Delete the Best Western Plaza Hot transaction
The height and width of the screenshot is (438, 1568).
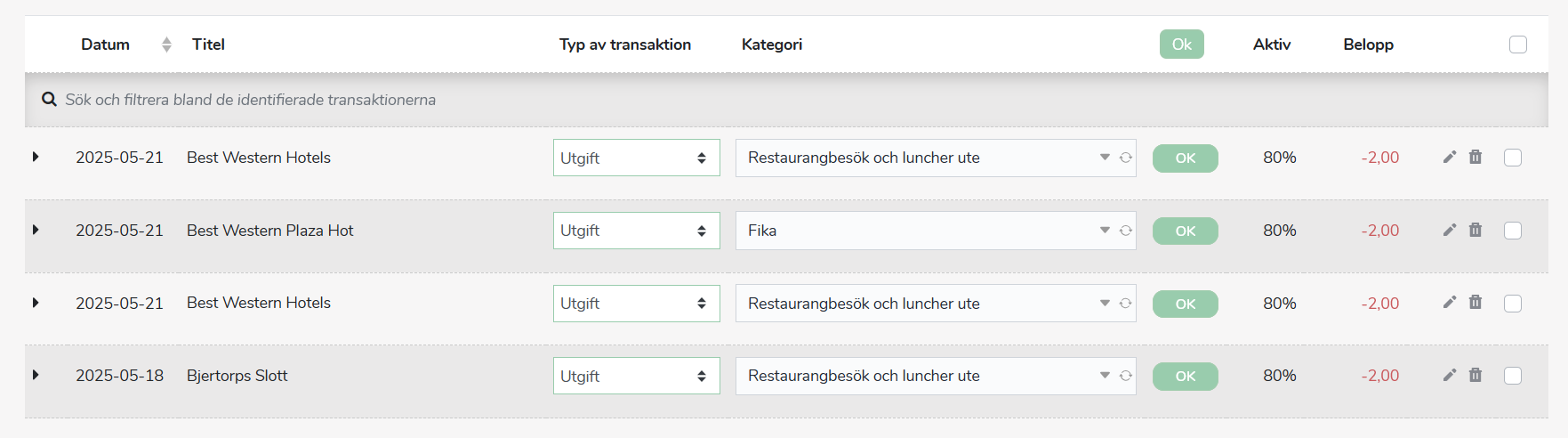1476,230
